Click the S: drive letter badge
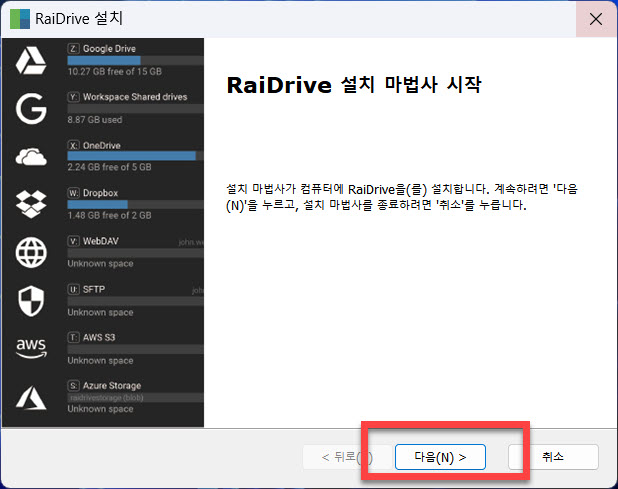 pos(74,386)
